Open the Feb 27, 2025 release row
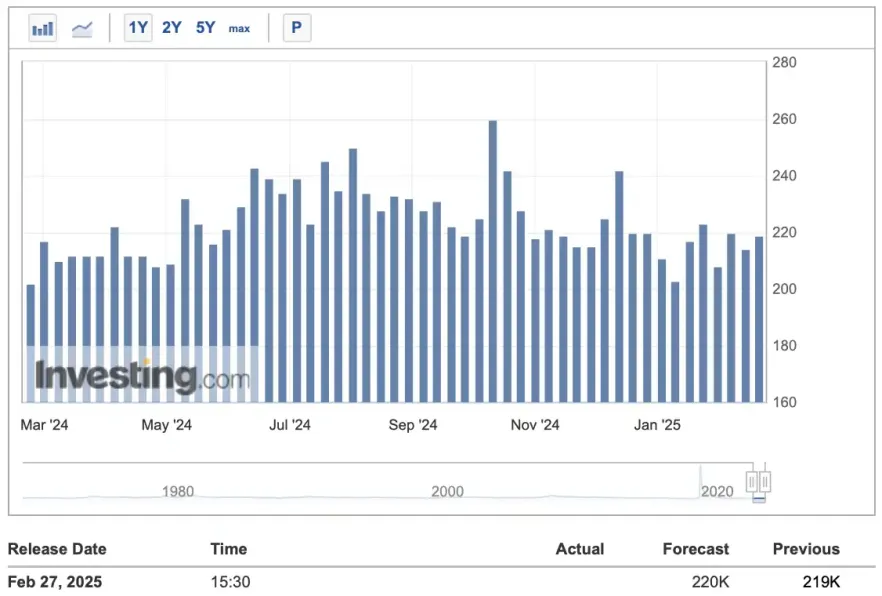Image resolution: width=882 pixels, height=596 pixels. click(x=55, y=582)
